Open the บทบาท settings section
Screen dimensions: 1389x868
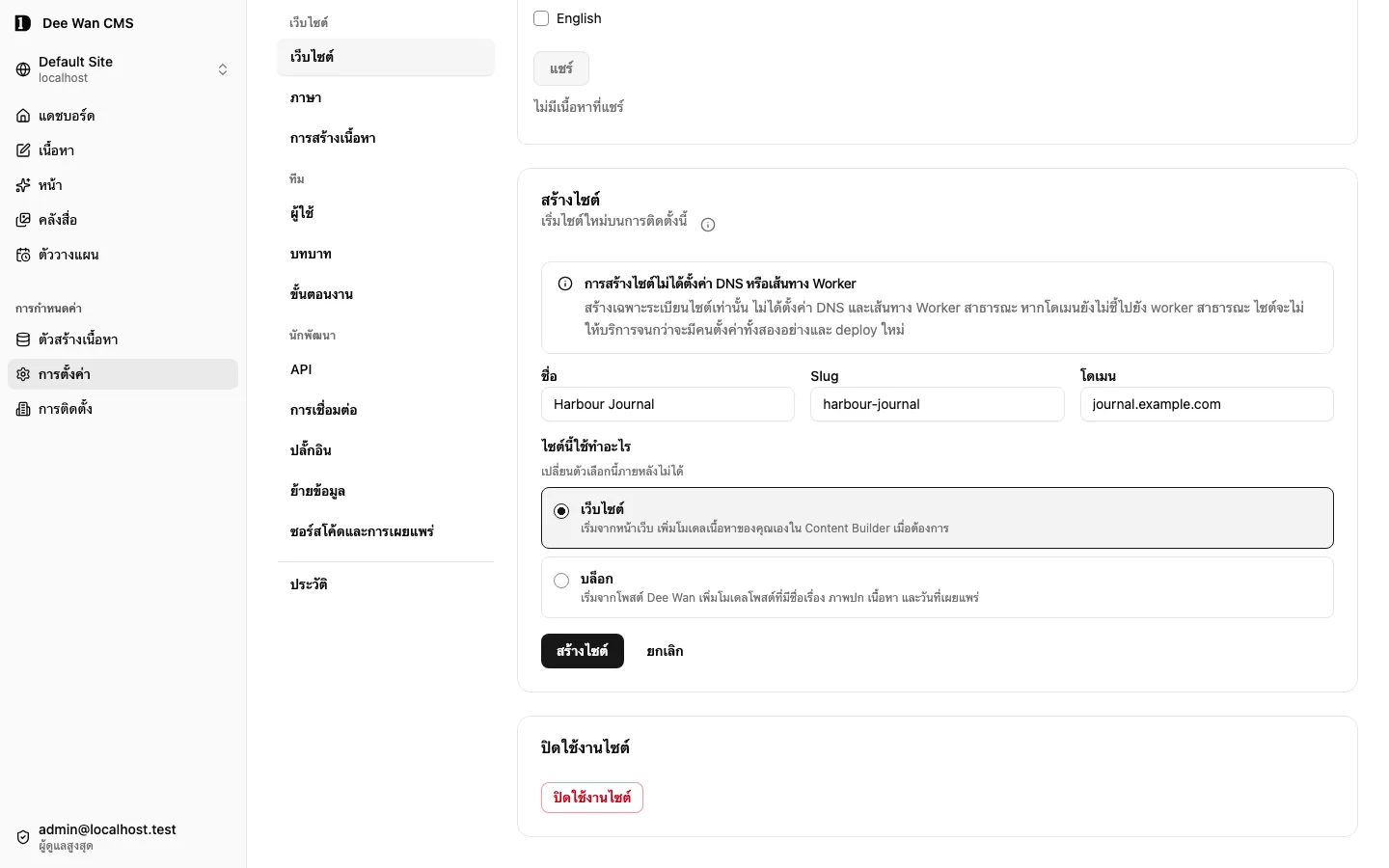click(x=386, y=254)
